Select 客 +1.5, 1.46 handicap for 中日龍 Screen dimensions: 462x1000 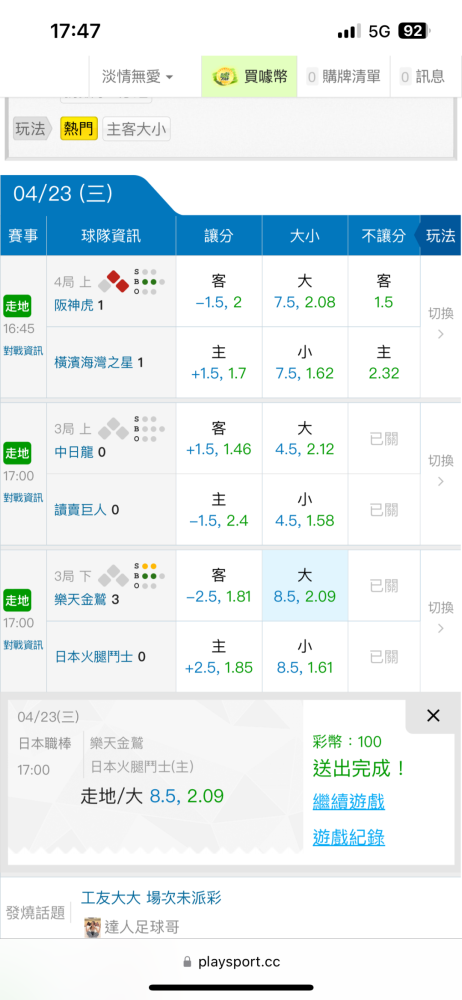tap(219, 438)
